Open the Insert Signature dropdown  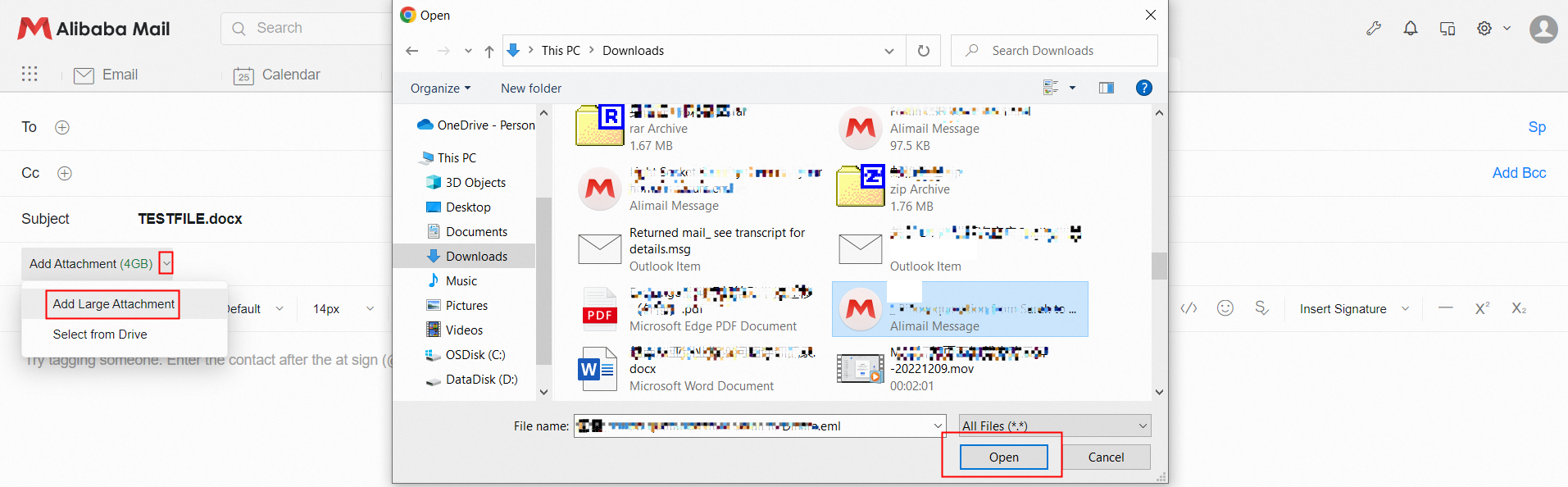pyautogui.click(x=1354, y=309)
